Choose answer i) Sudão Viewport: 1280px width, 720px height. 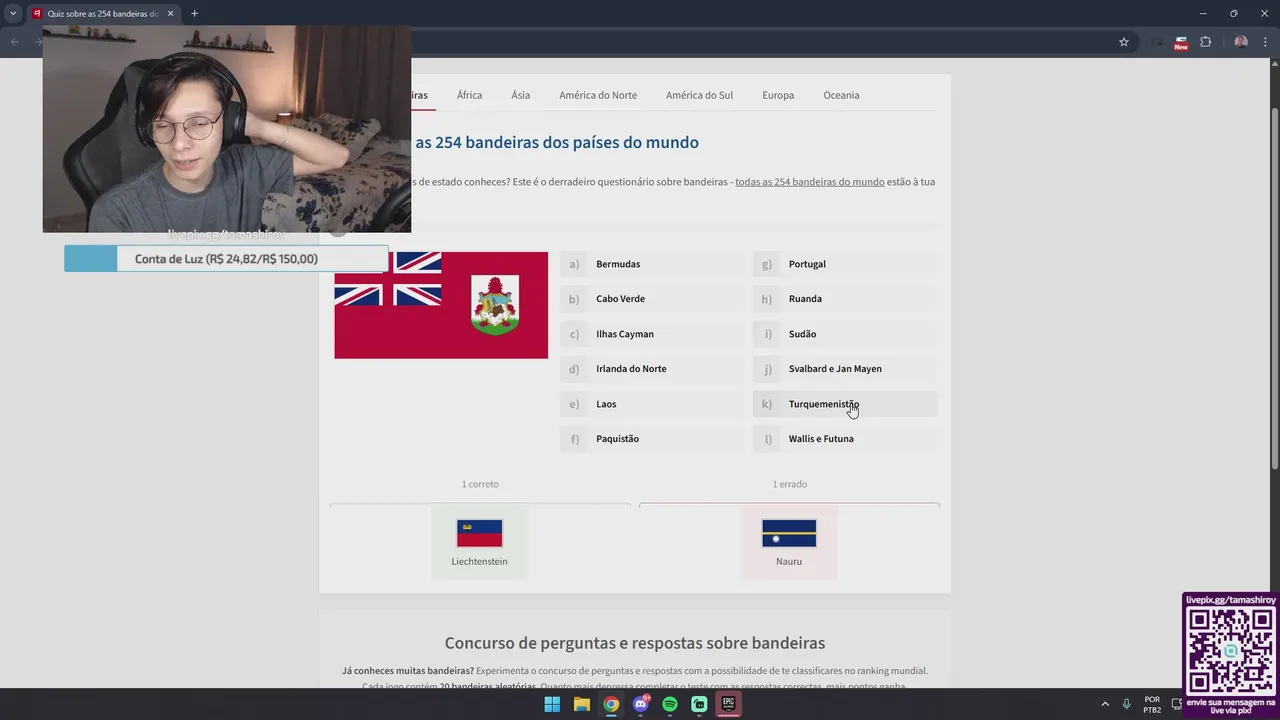[845, 334]
